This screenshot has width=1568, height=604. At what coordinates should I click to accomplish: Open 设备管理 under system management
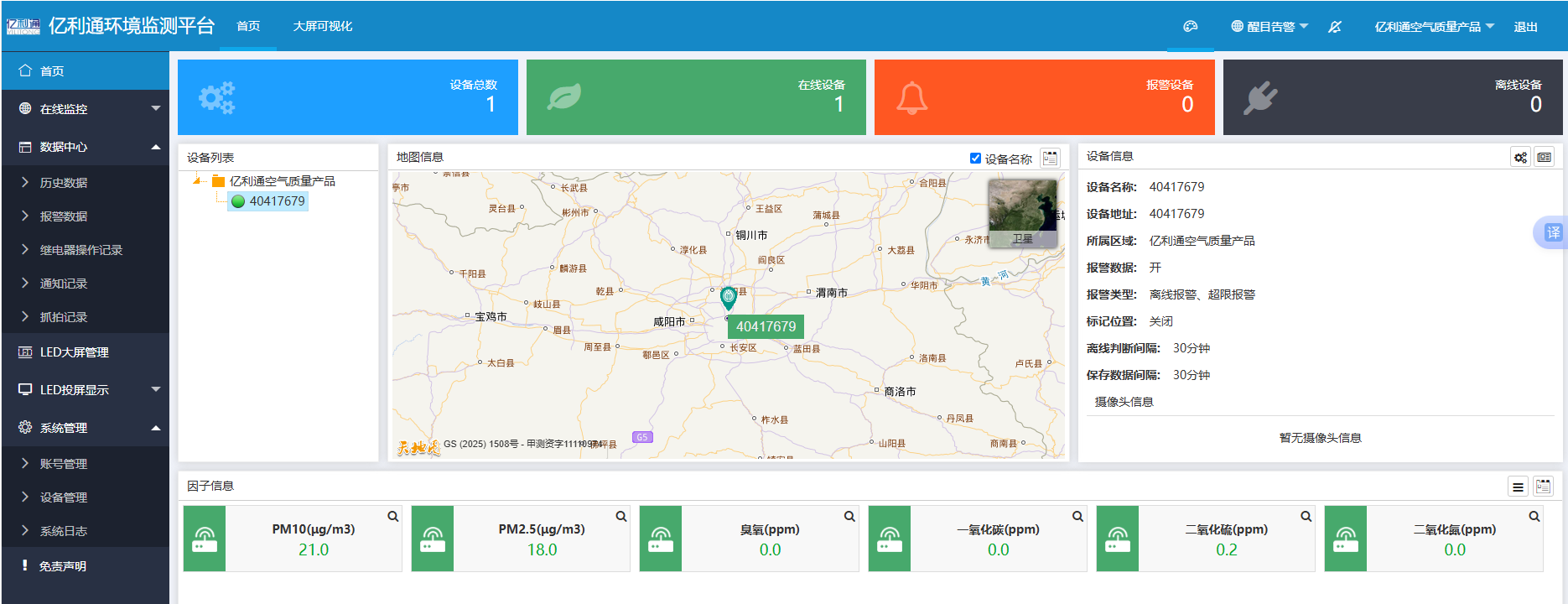click(x=64, y=497)
